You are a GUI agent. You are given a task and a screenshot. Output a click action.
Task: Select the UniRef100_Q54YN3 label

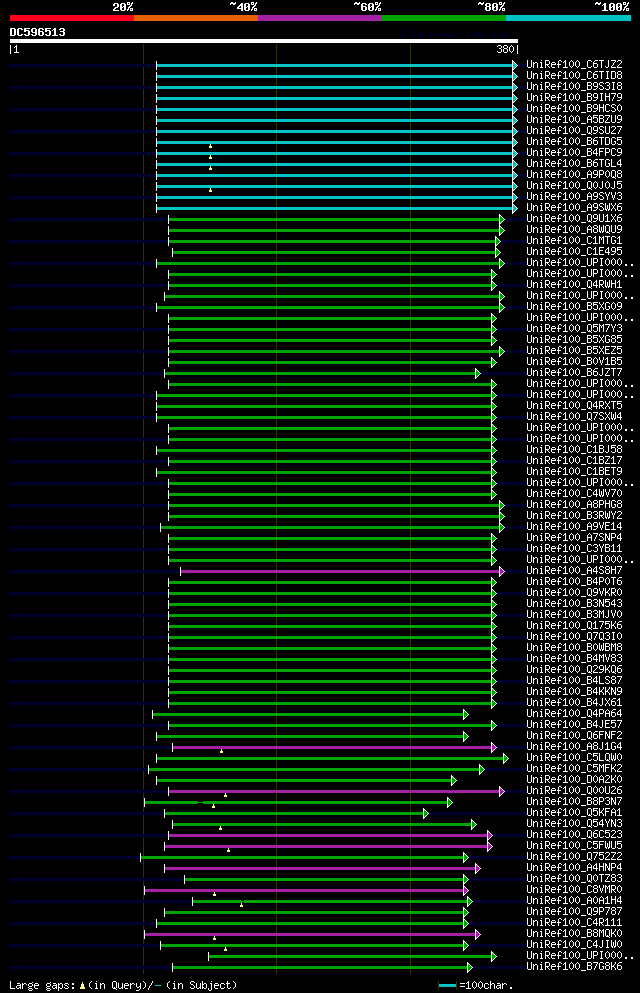(574, 823)
